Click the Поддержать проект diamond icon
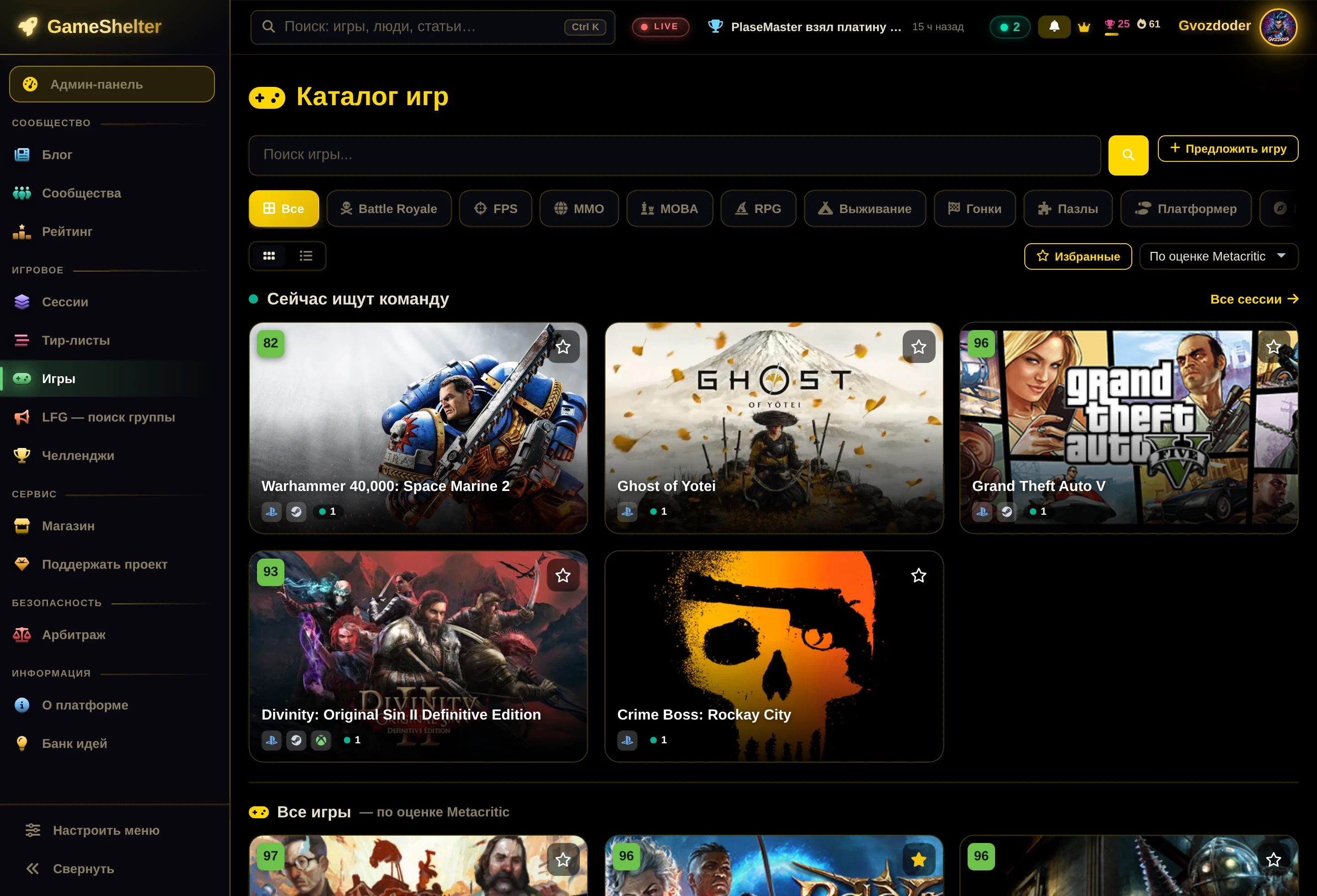The height and width of the screenshot is (896, 1317). [x=21, y=564]
